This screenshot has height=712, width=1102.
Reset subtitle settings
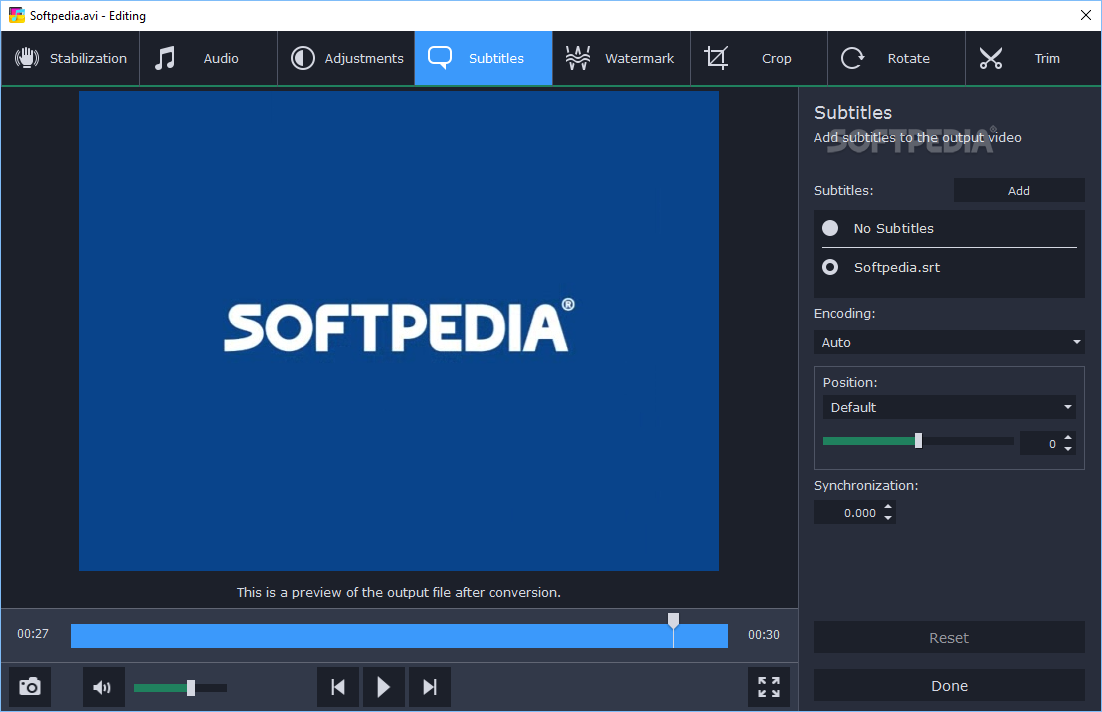pyautogui.click(x=949, y=637)
